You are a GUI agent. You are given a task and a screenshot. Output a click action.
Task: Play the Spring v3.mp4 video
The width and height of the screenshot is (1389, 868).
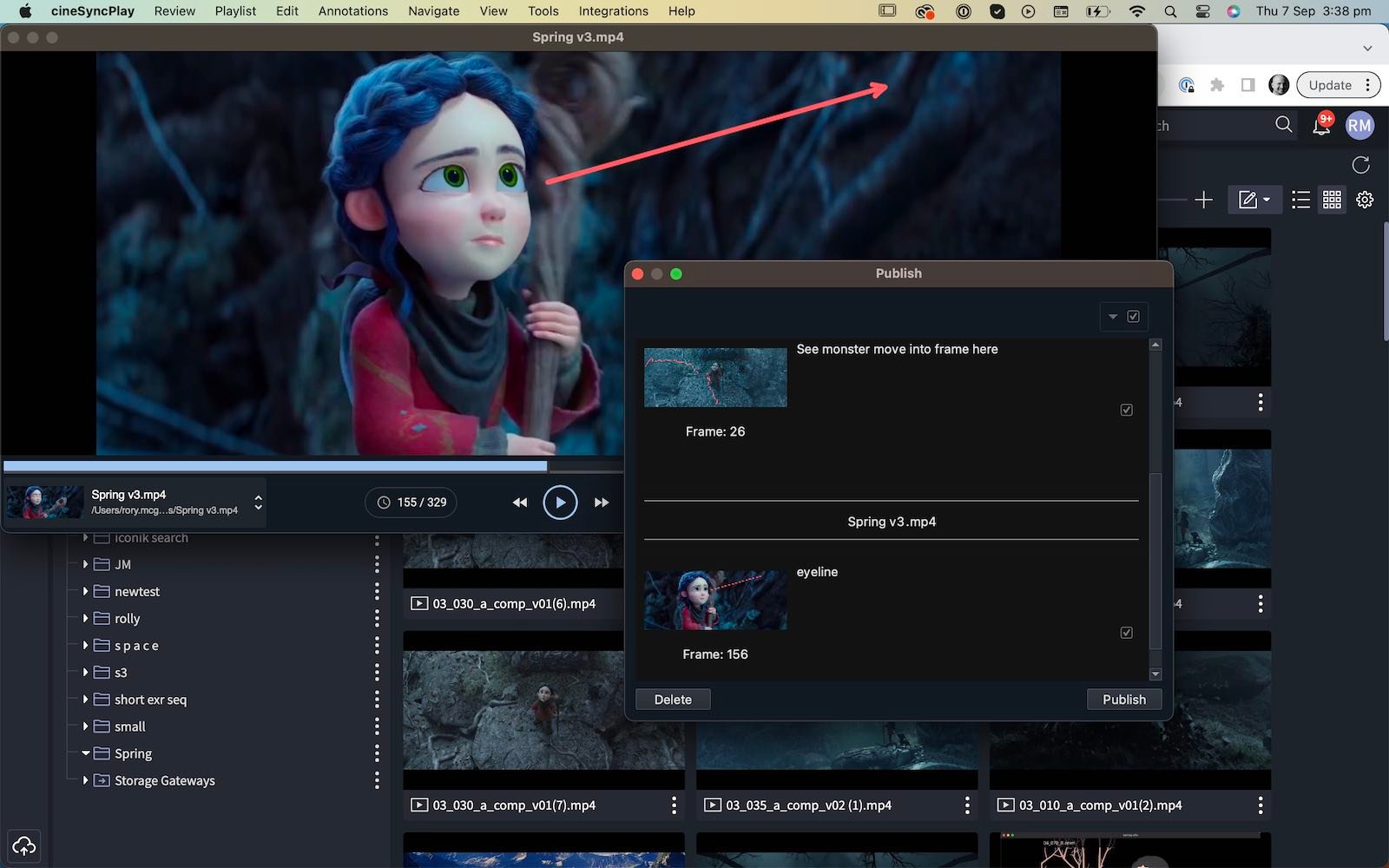point(560,503)
